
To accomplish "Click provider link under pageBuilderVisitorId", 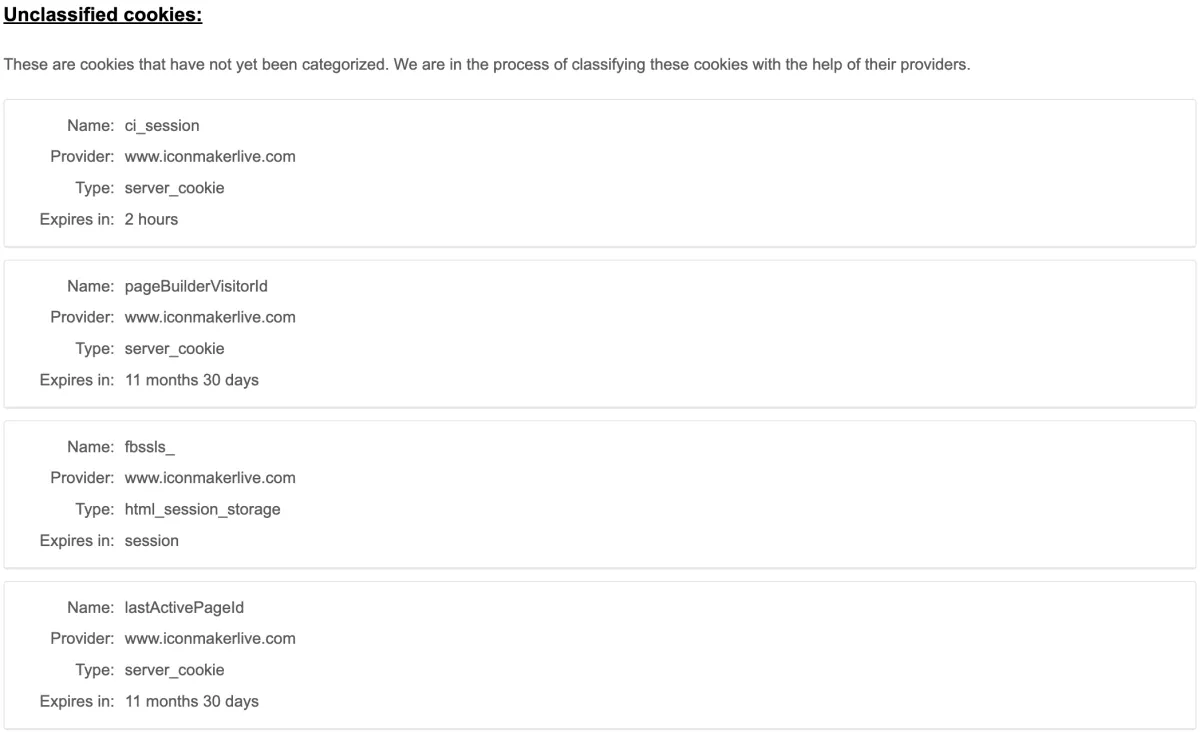I will tap(210, 318).
